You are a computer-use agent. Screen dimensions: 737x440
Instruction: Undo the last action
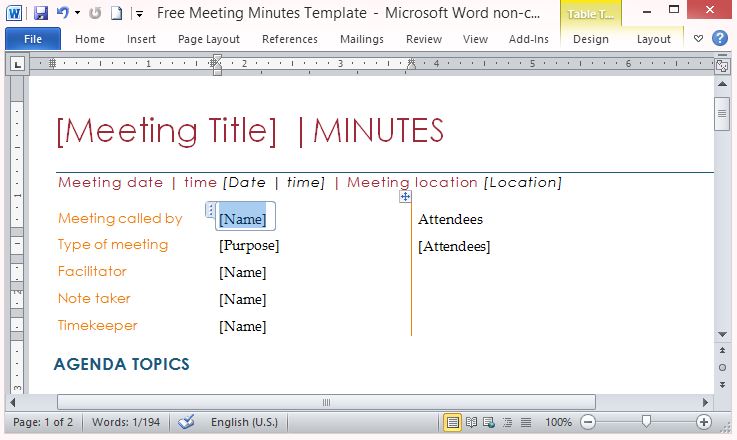63,13
